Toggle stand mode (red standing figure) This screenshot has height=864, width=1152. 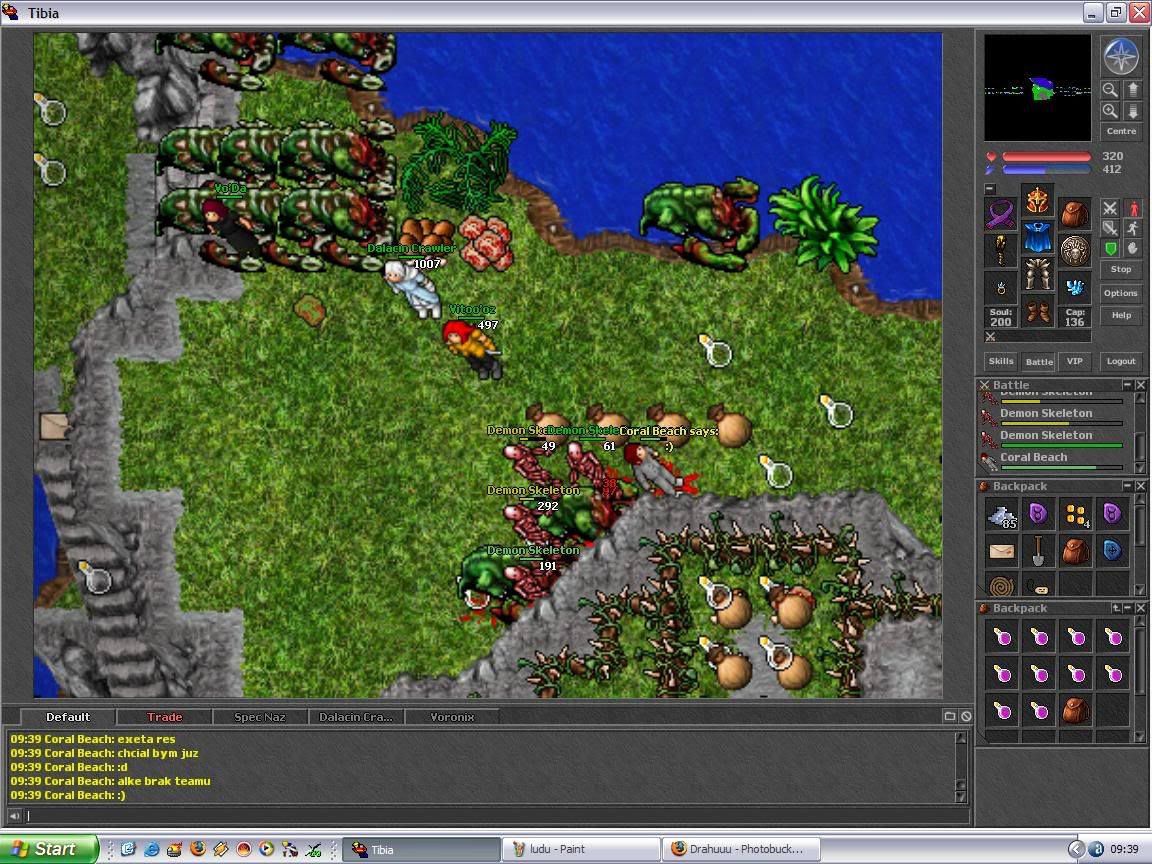tap(1133, 209)
